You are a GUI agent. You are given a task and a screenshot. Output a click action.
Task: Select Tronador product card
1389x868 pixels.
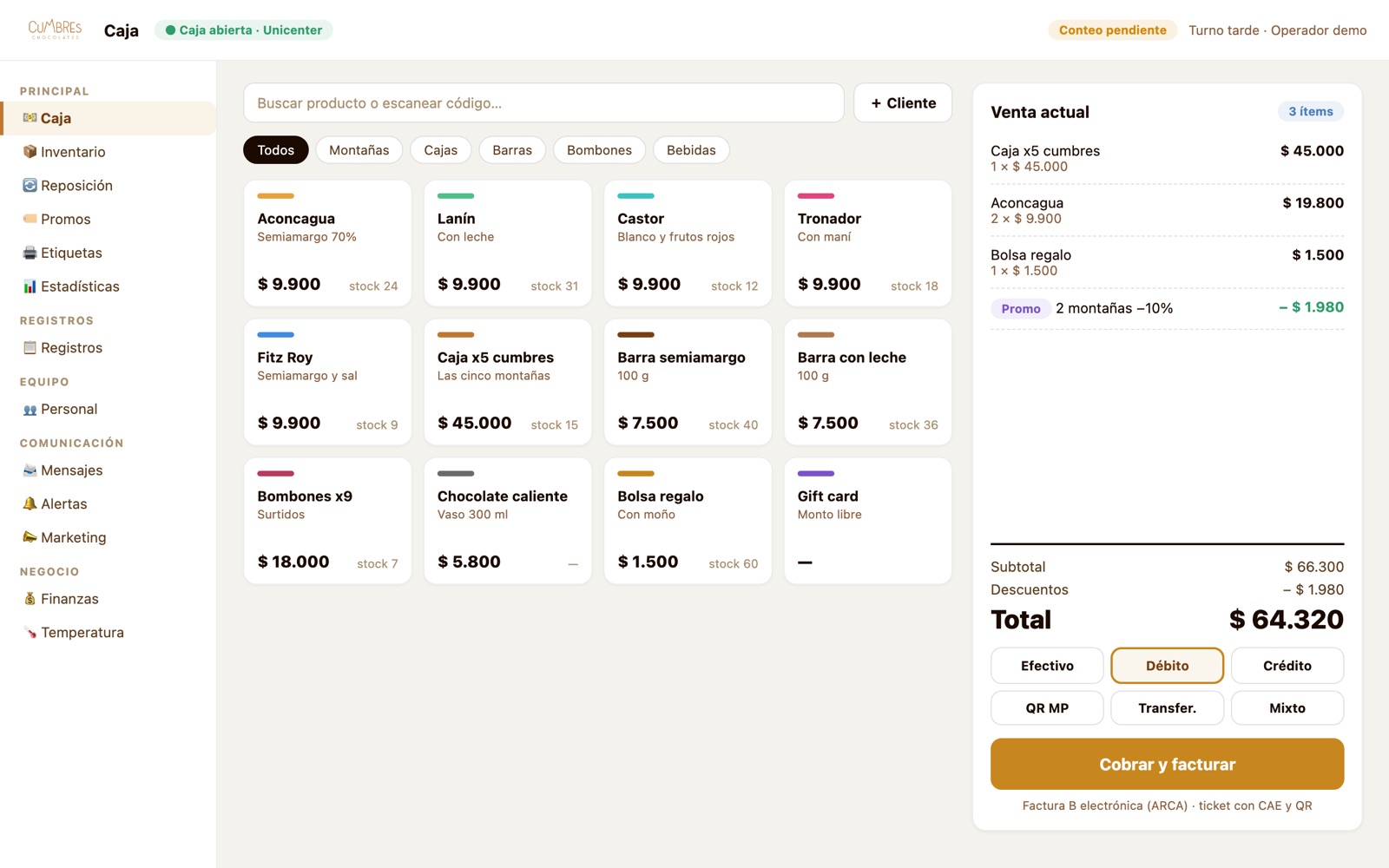[x=868, y=243]
